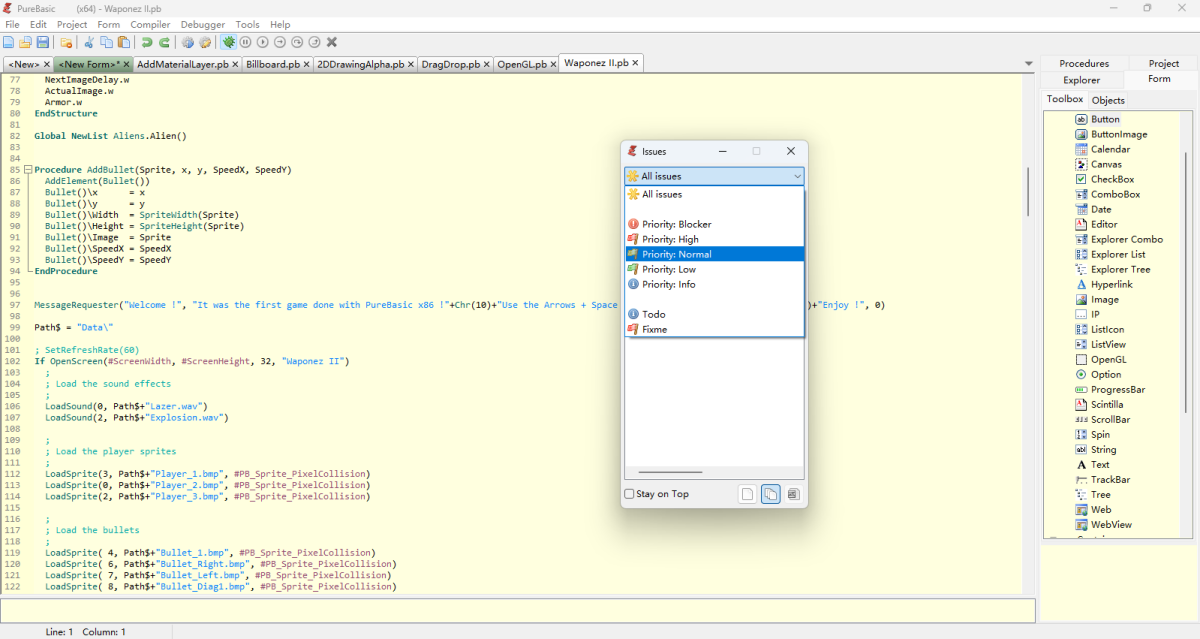1200x639 pixels.
Task: Click the green Undo arrow icon
Action: point(147,42)
